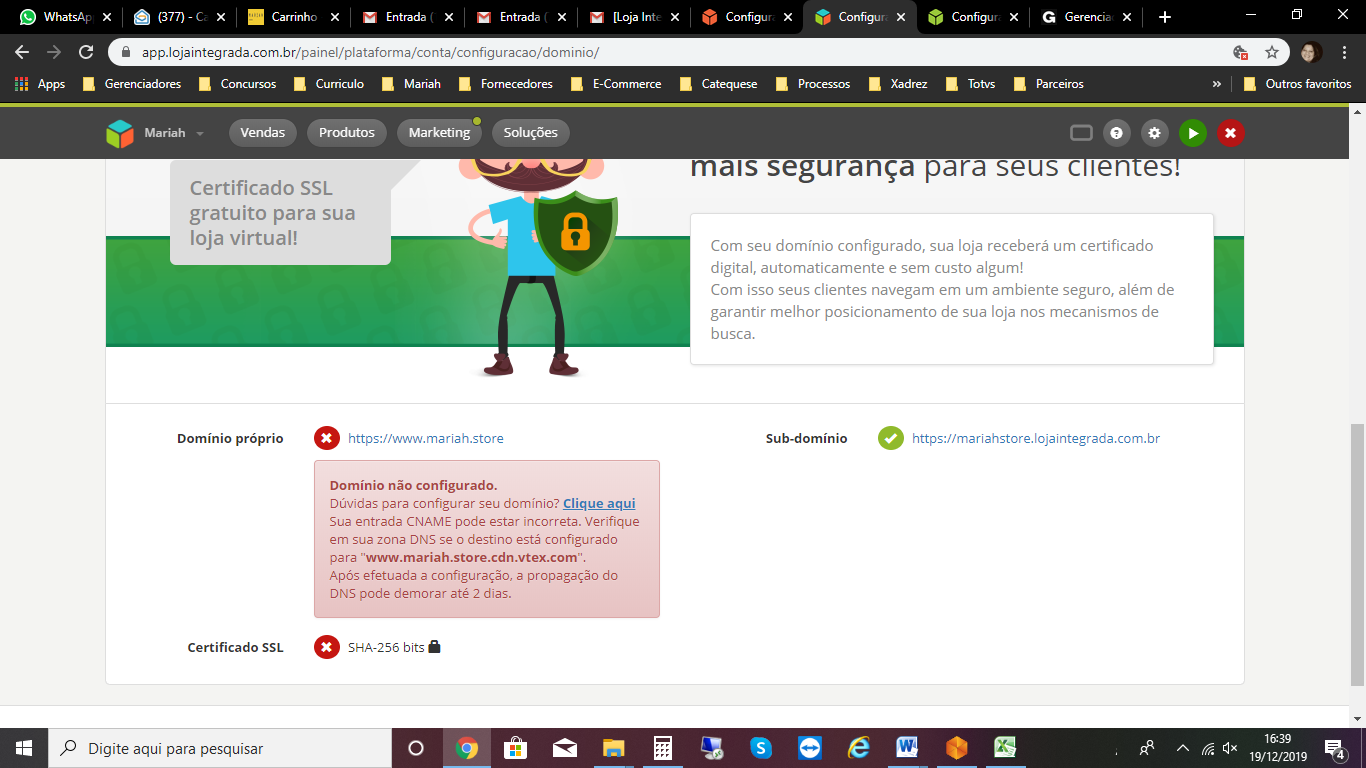This screenshot has height=768, width=1366.
Task: Click the red X button in header
Action: point(1231,133)
